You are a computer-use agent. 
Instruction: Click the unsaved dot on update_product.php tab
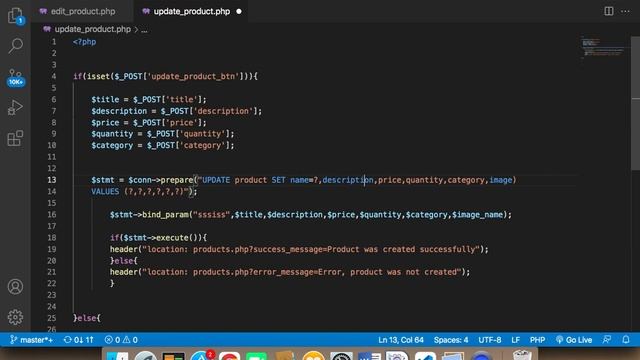pyautogui.click(x=239, y=11)
